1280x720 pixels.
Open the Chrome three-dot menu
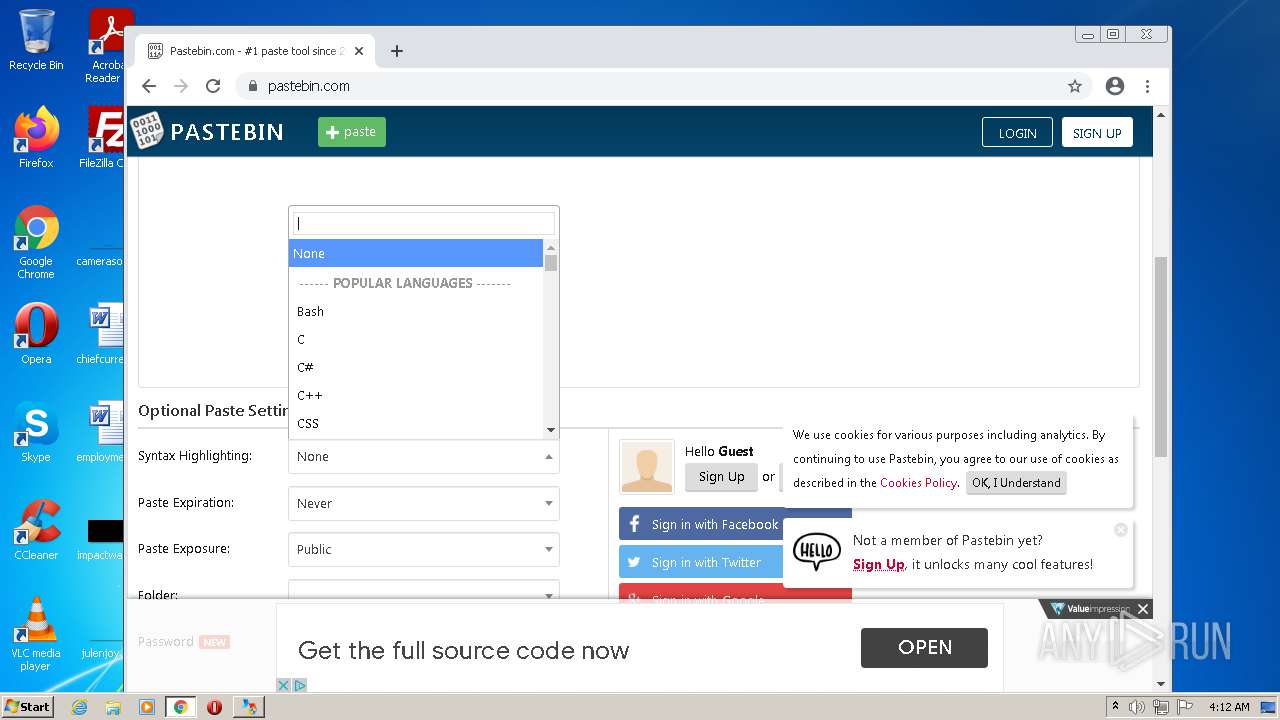point(1147,86)
